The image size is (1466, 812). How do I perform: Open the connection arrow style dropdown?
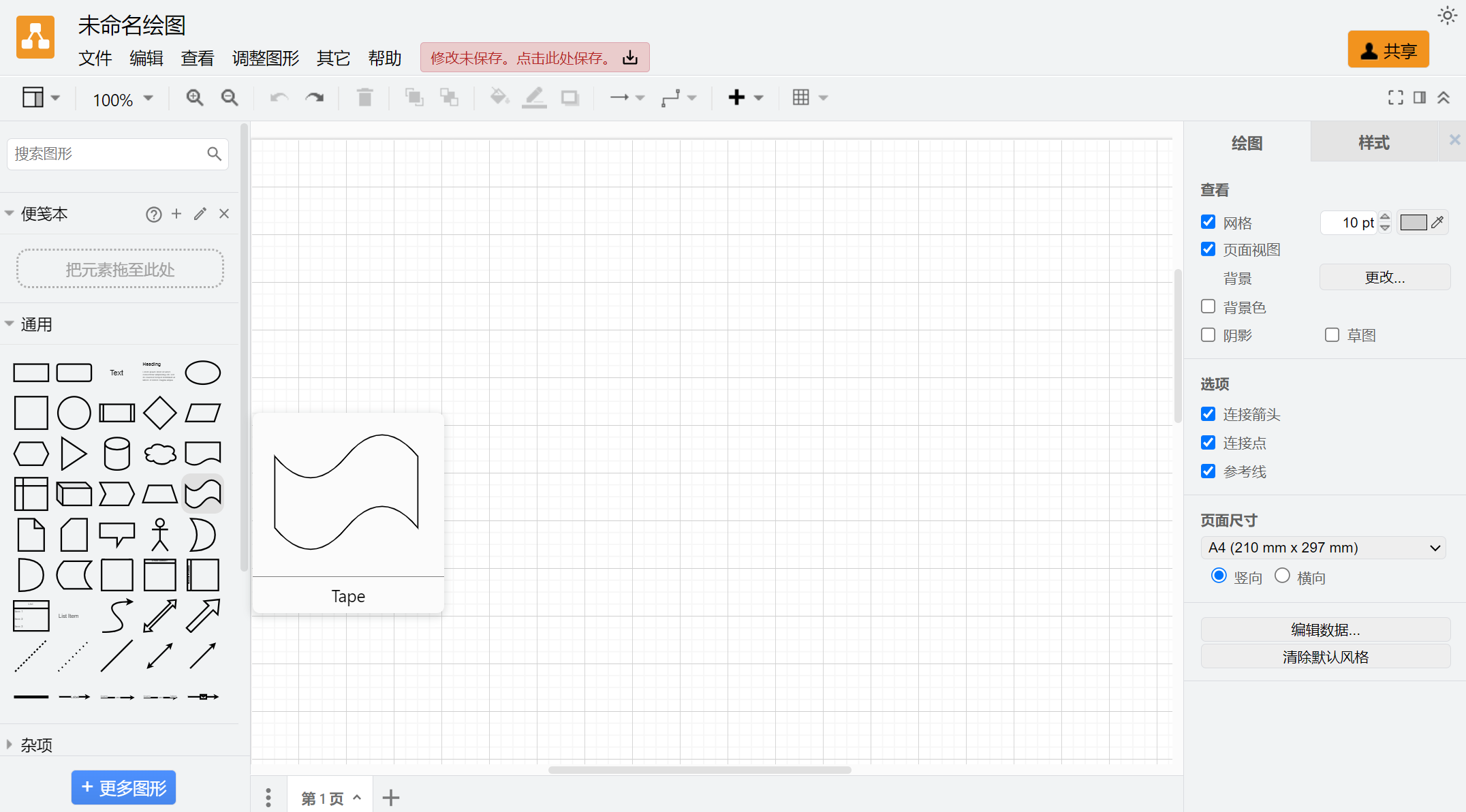pos(627,98)
